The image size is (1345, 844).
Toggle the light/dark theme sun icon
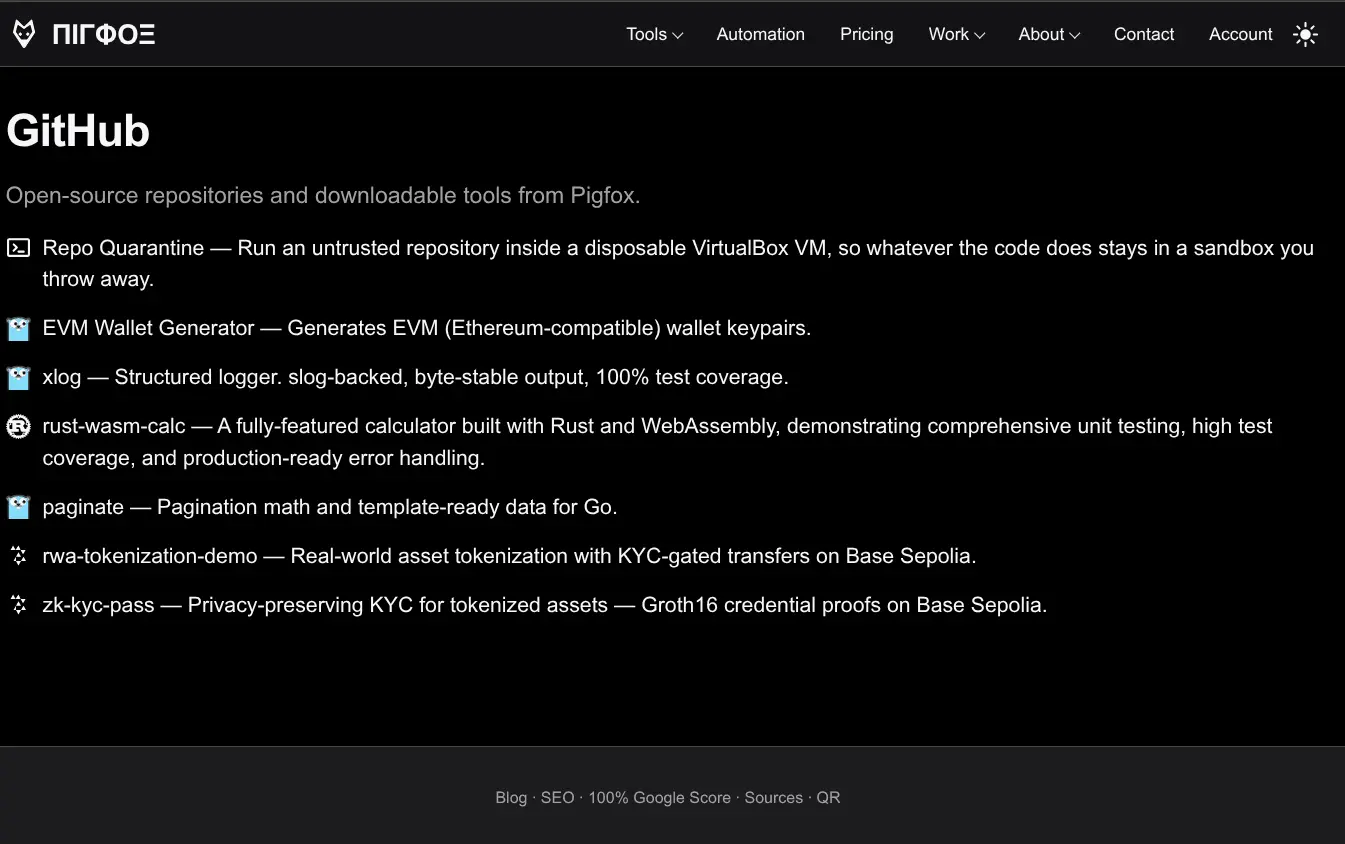[1305, 35]
